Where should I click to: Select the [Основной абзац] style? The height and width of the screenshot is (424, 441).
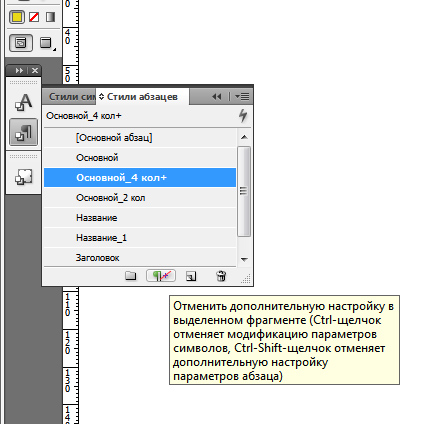tap(140, 138)
